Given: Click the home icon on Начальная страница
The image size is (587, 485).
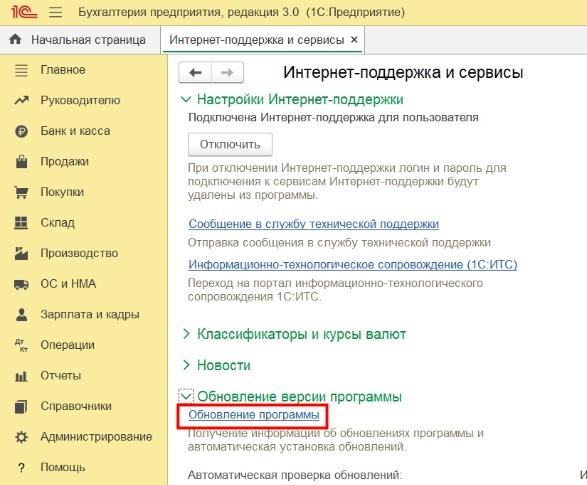Looking at the screenshot, I should click(15, 39).
